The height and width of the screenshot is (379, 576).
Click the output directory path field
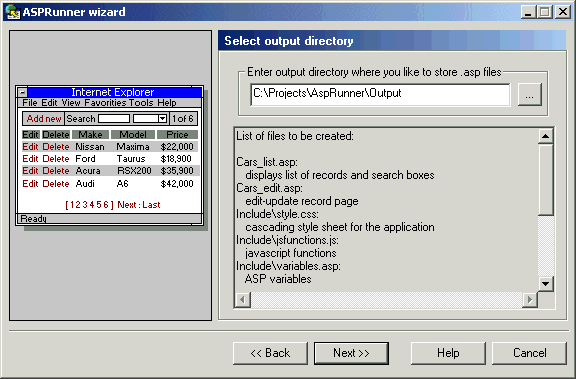click(x=380, y=94)
